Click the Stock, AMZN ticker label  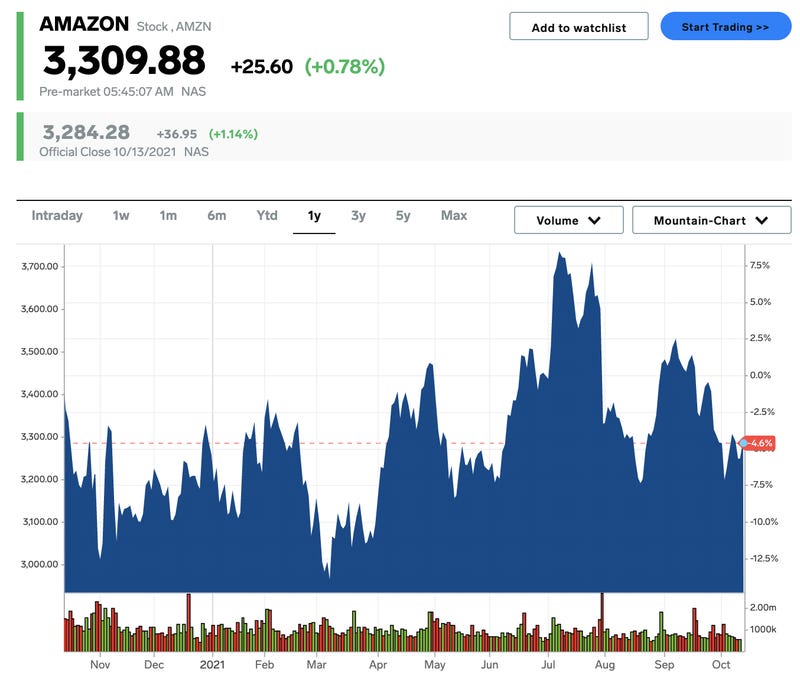[174, 27]
